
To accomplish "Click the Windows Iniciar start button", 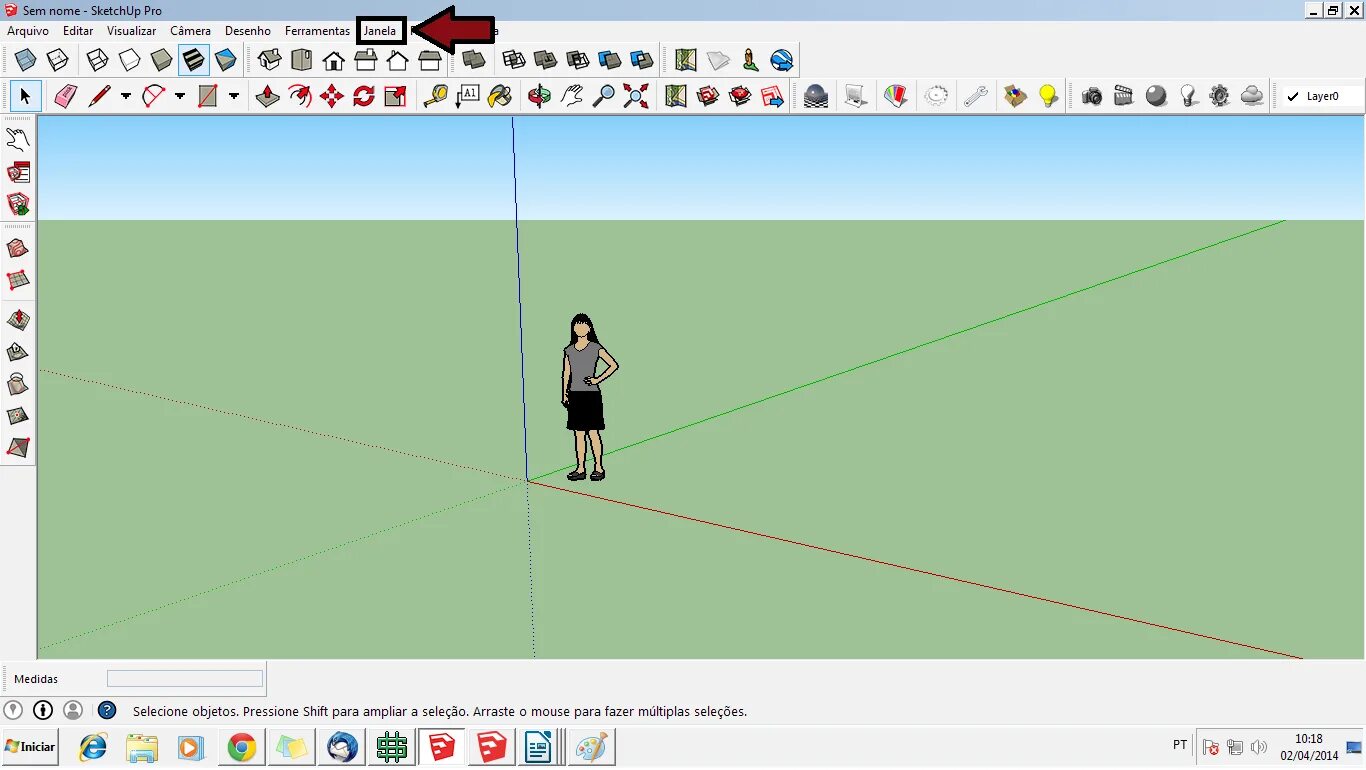I will 30,747.
